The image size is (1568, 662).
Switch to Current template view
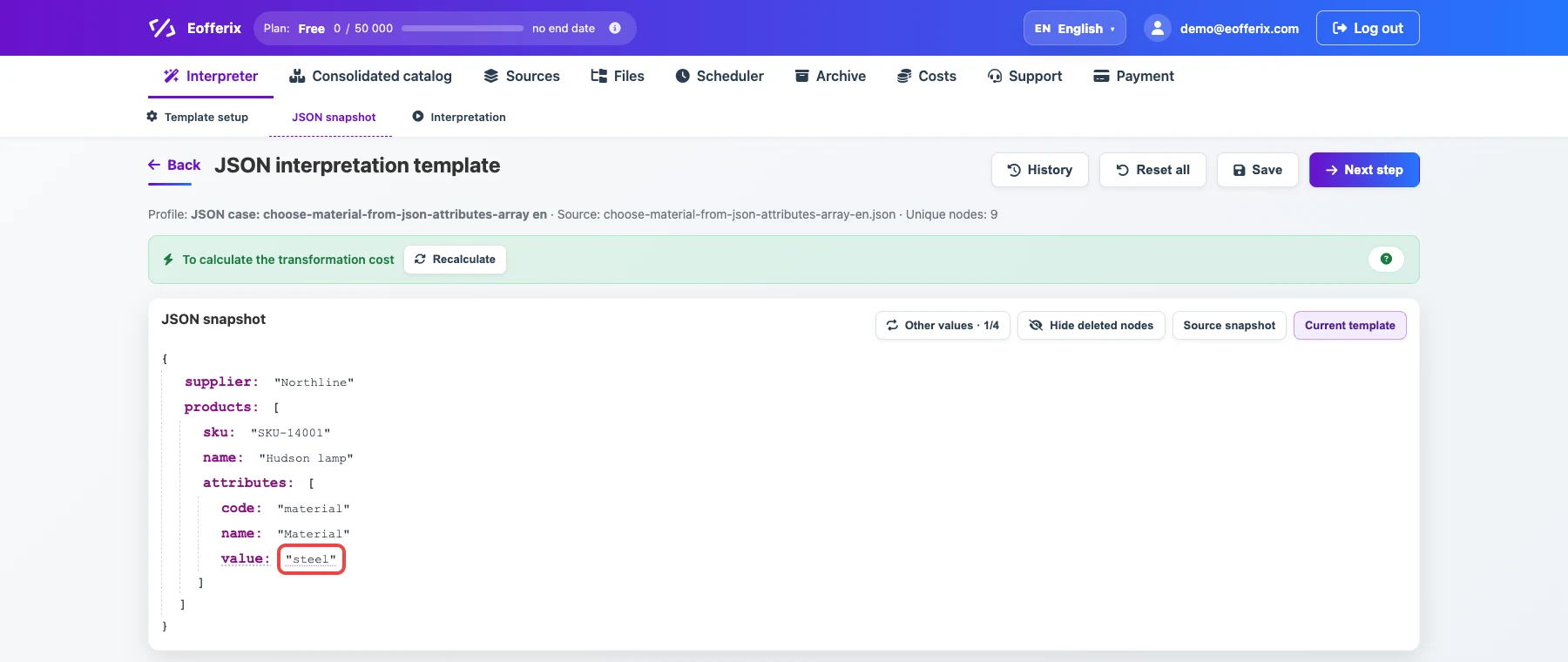[x=1350, y=325]
